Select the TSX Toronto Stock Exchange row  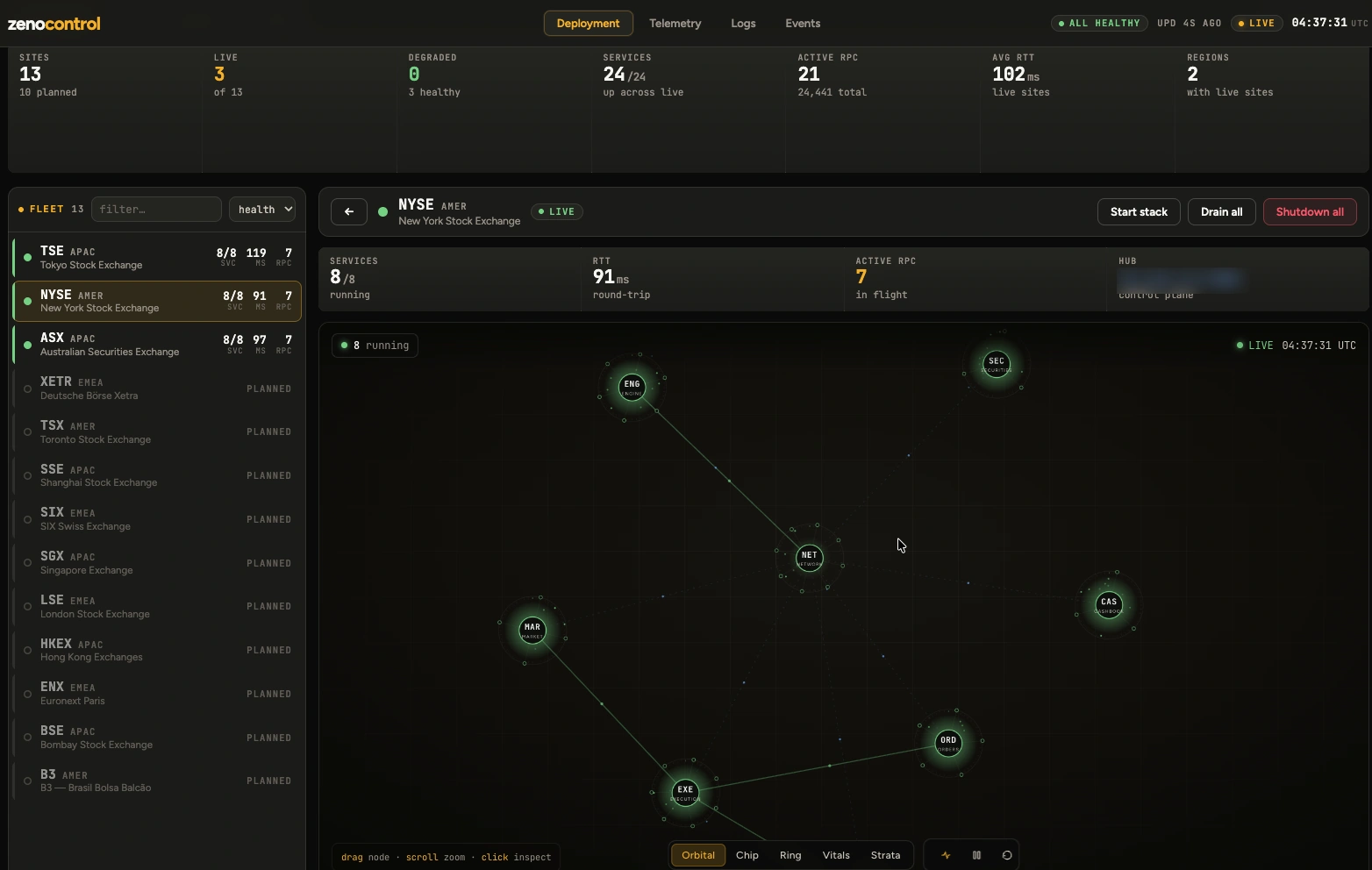pos(157,431)
